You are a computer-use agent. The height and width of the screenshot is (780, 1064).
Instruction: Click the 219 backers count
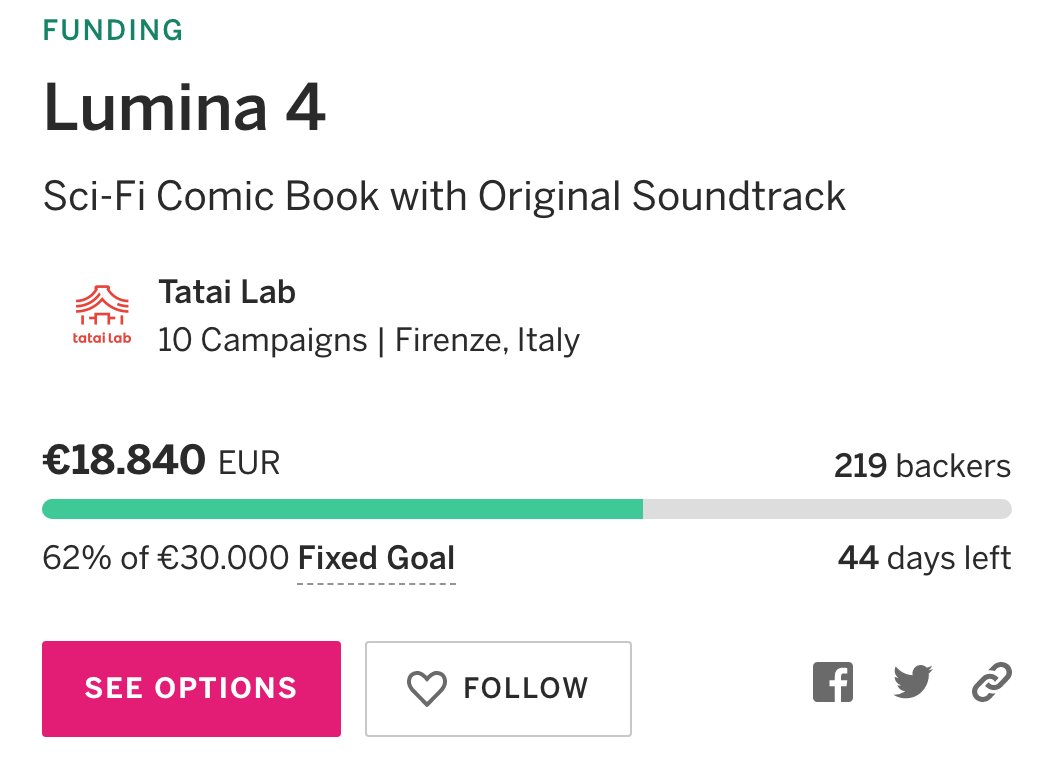pos(921,466)
